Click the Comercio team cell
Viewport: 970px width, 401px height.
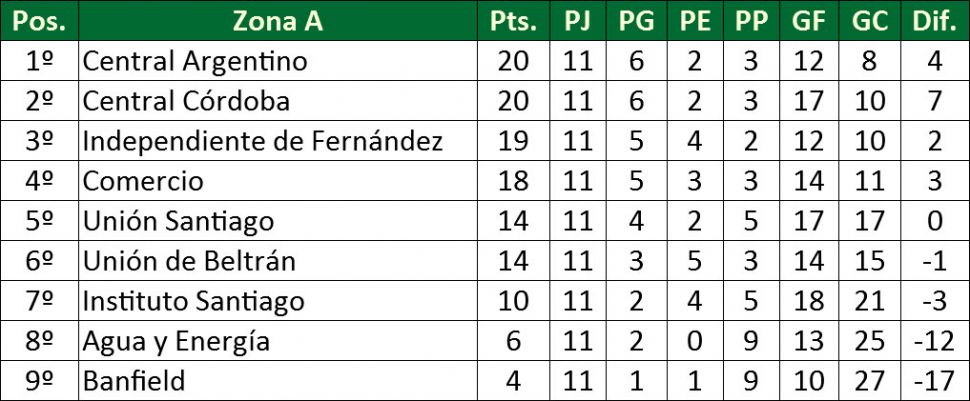coord(143,181)
